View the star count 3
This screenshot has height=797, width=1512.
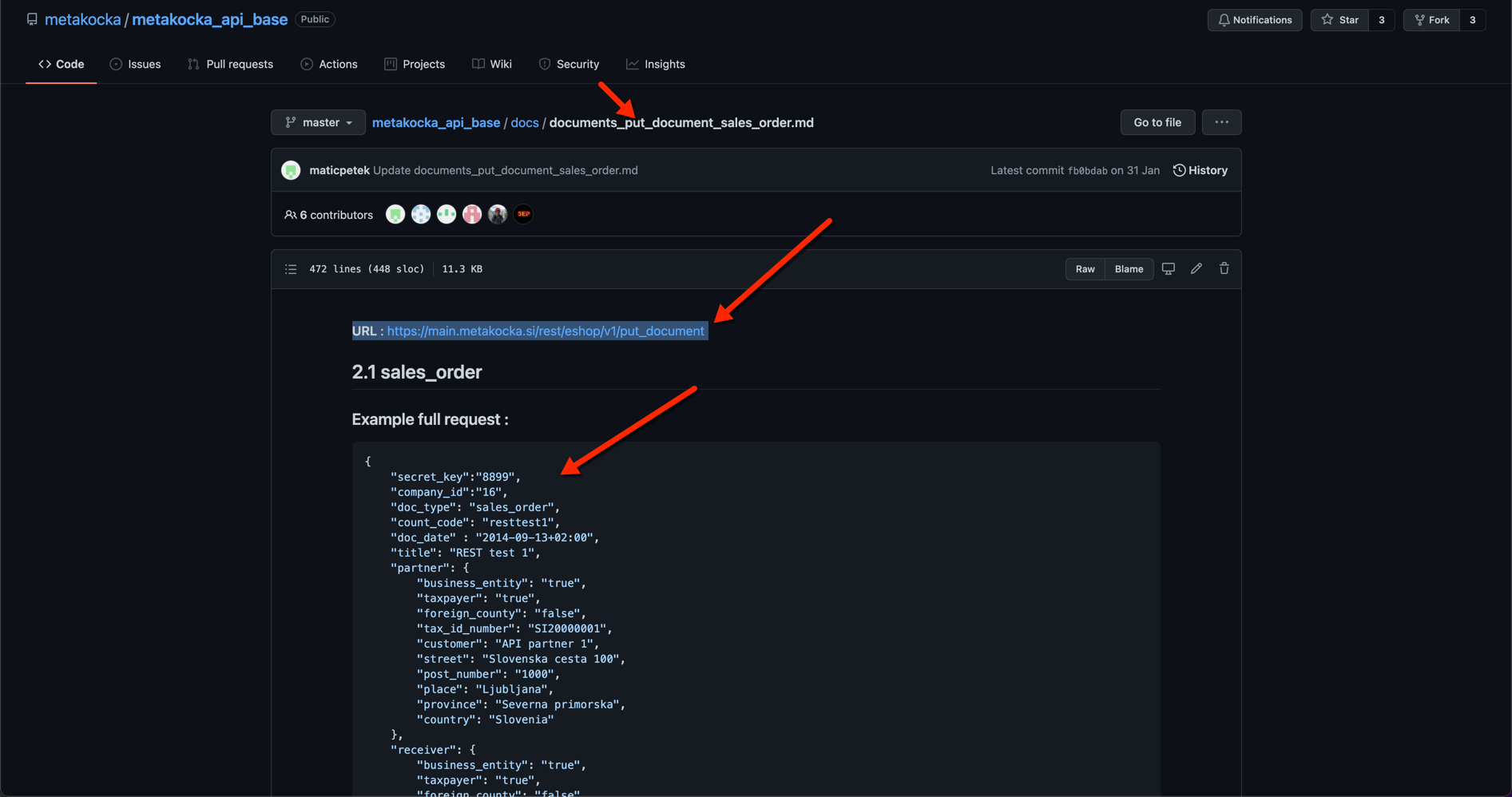click(x=1382, y=20)
